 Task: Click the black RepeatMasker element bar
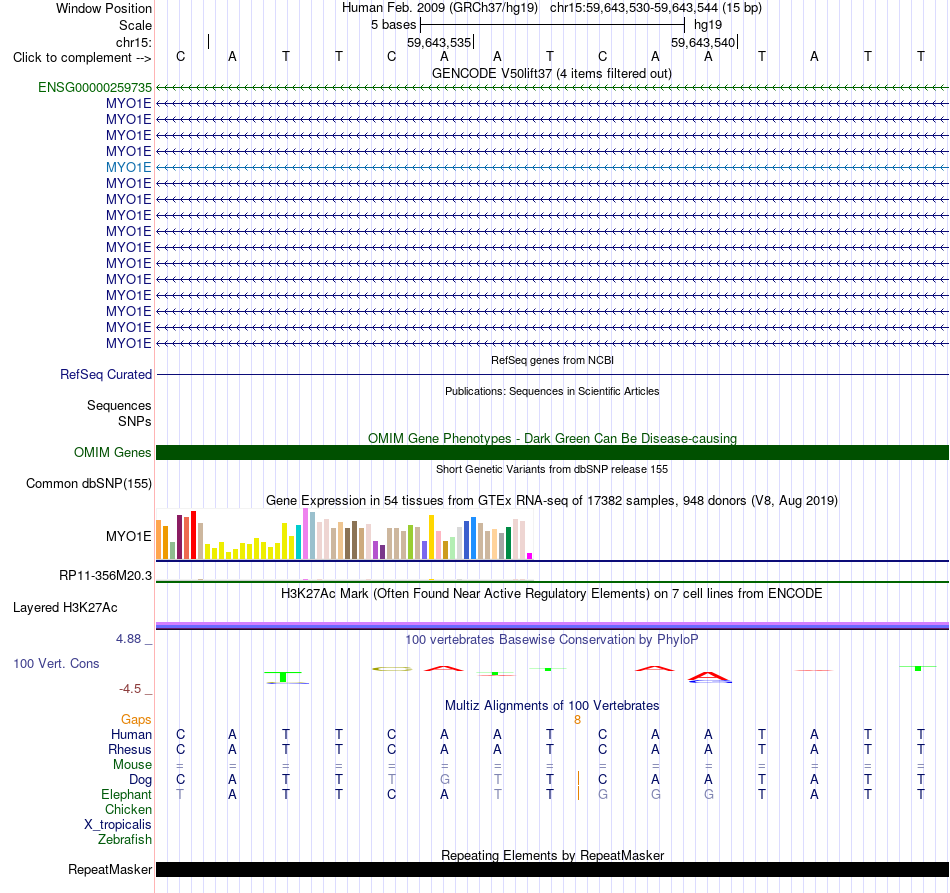tap(552, 869)
